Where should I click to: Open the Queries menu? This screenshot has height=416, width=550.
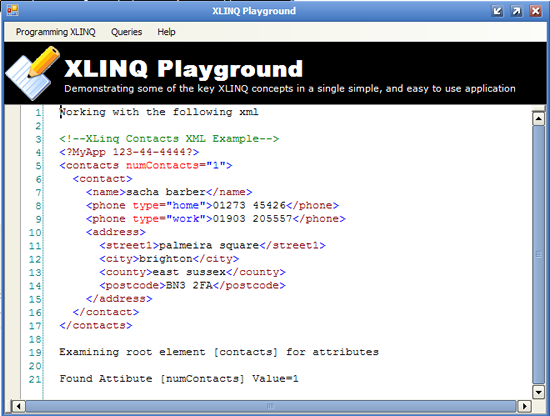click(x=126, y=32)
